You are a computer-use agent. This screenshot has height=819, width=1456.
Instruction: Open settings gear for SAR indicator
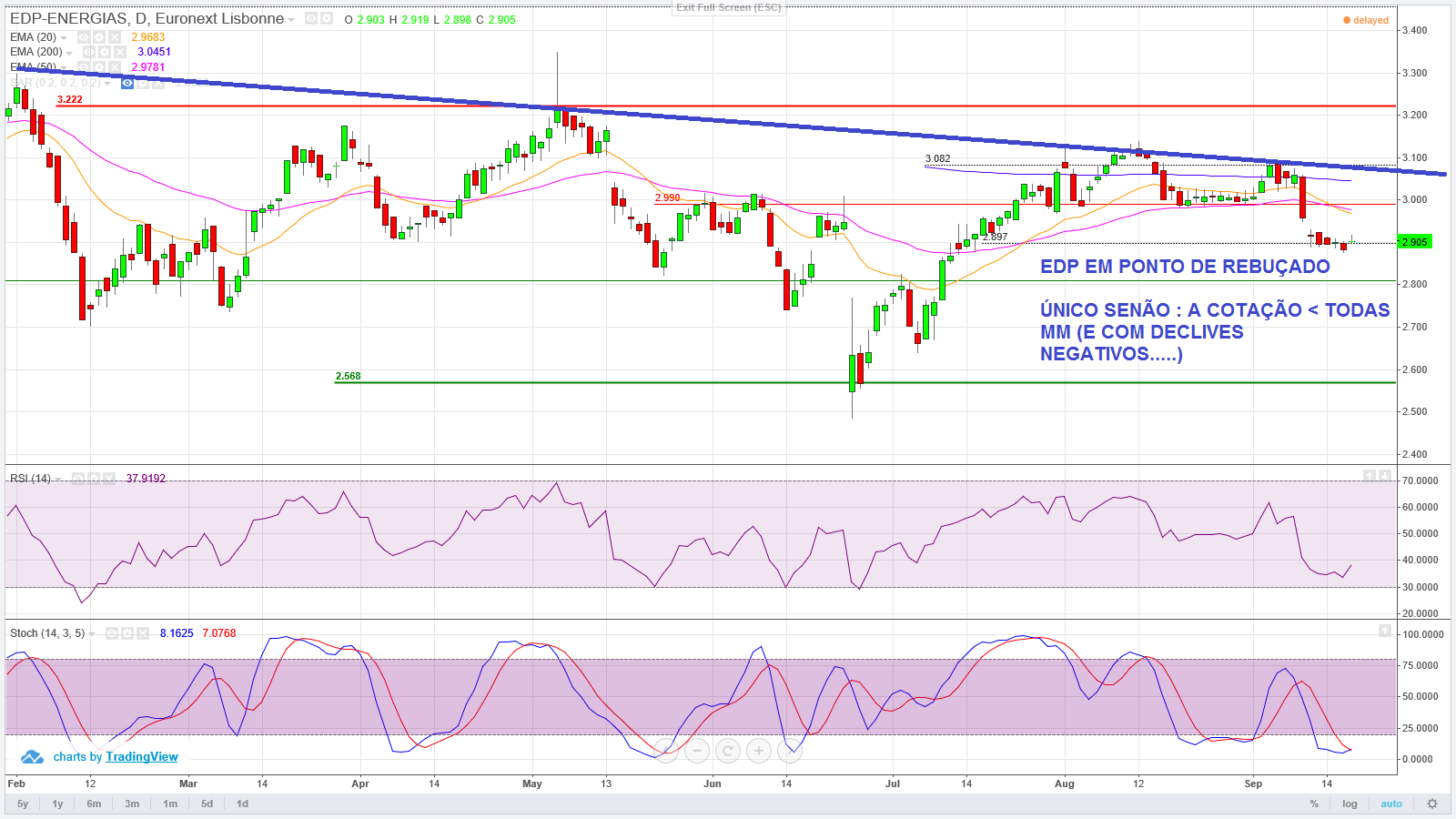point(143,83)
